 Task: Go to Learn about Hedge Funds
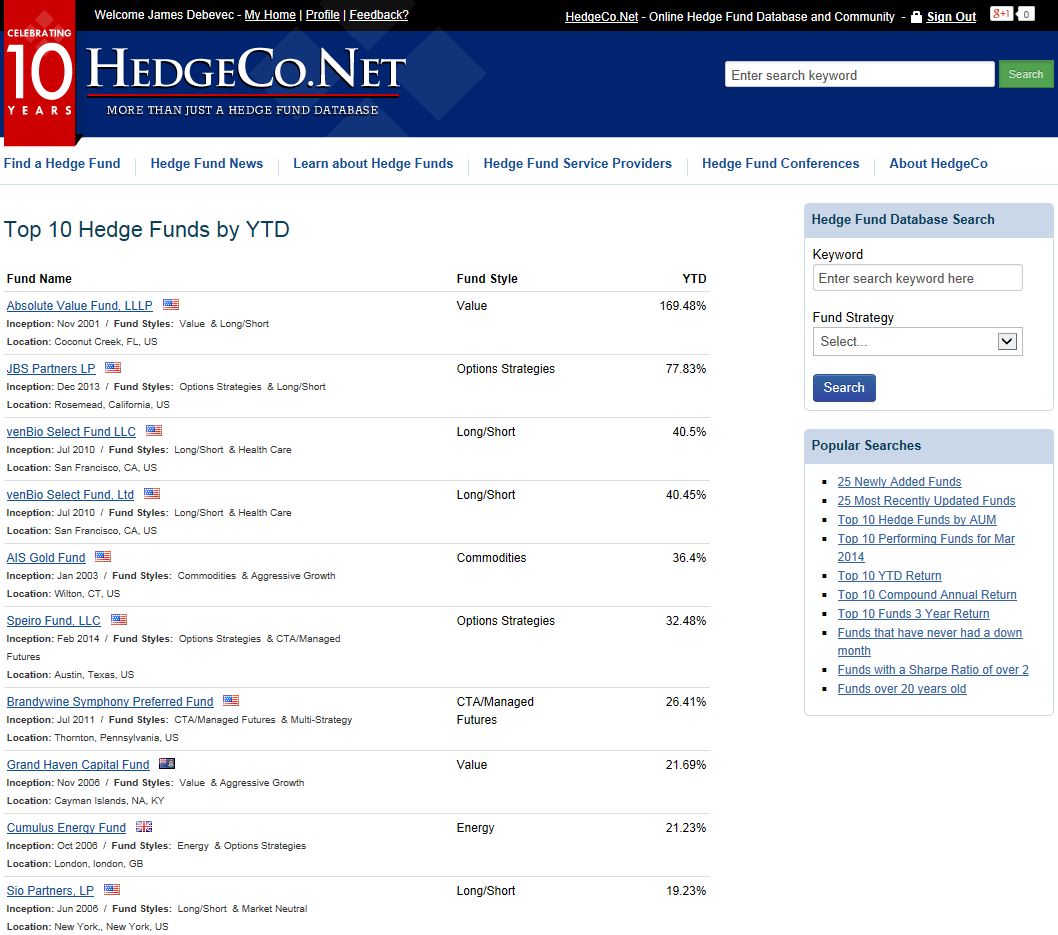pos(373,163)
